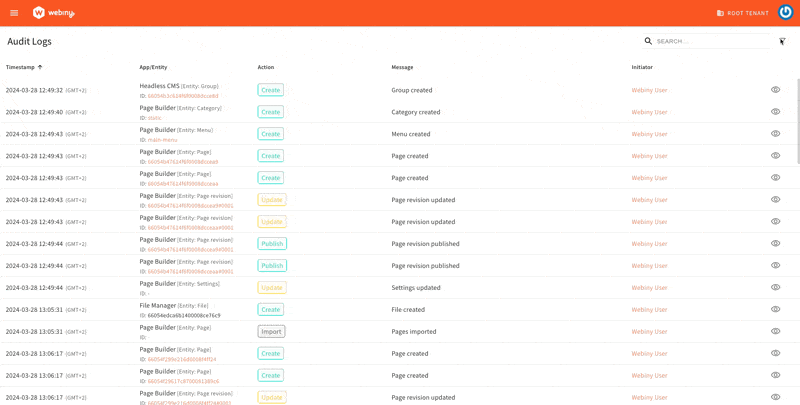
Task: View details of Group created log
Action: click(775, 90)
